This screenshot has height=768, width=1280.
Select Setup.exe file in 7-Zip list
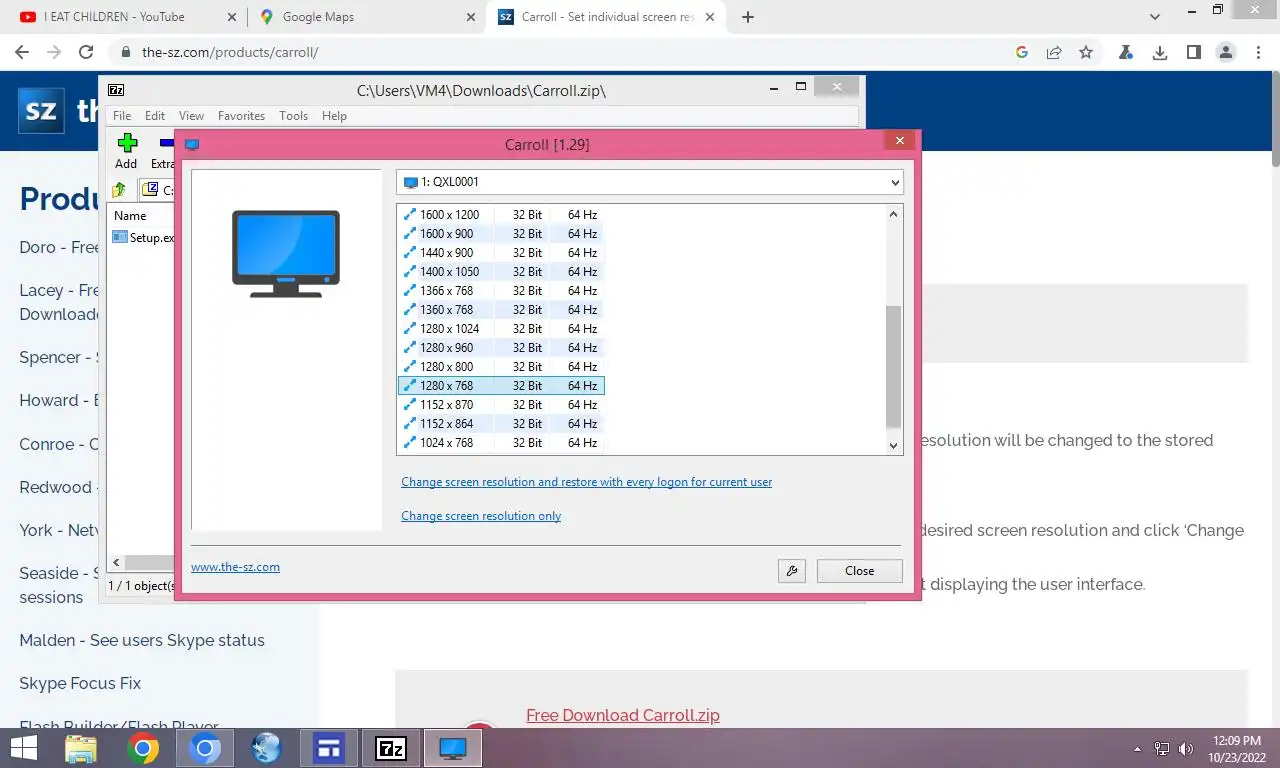click(143, 238)
